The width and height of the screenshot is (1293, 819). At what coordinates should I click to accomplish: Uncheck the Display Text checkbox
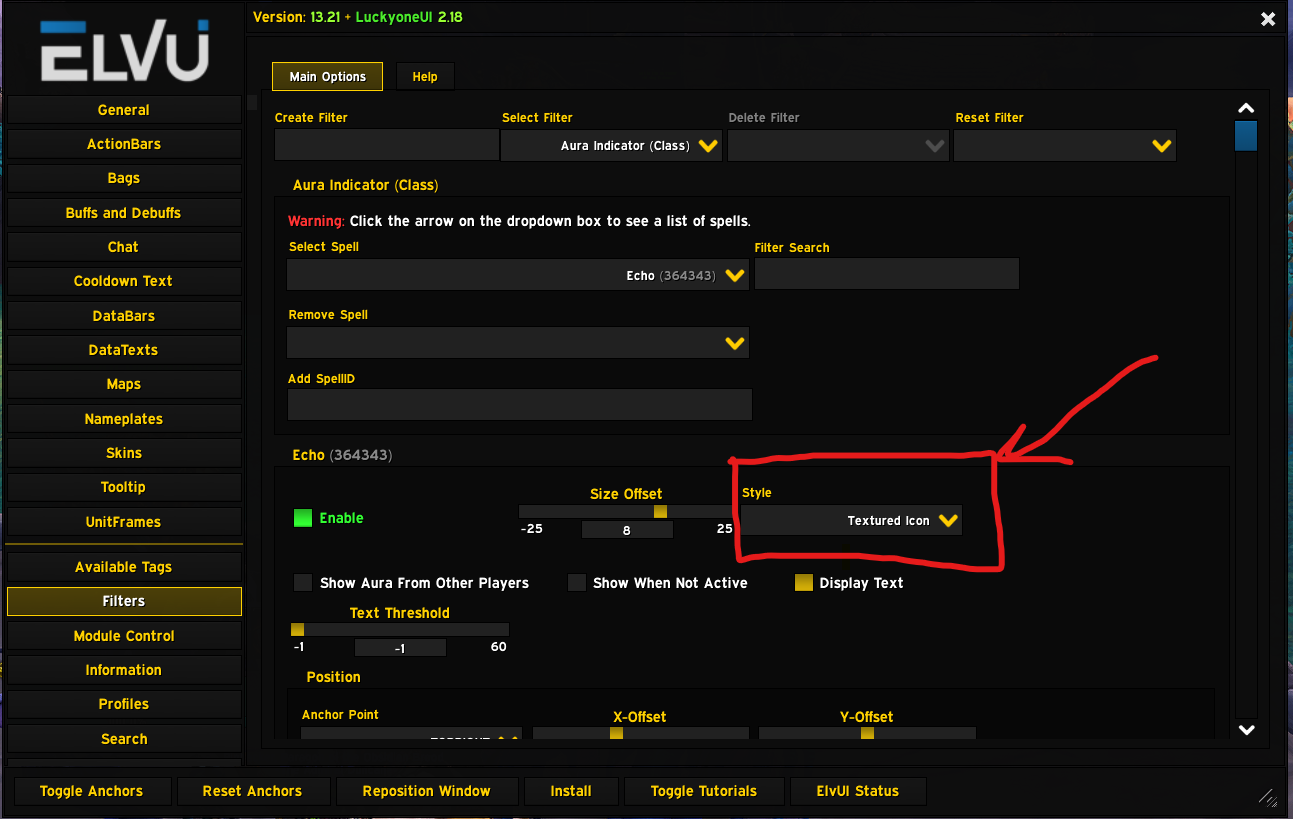804,583
